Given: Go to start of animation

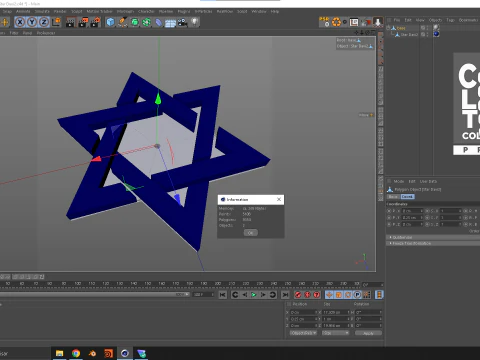Looking at the screenshot, I should [x=223, y=295].
